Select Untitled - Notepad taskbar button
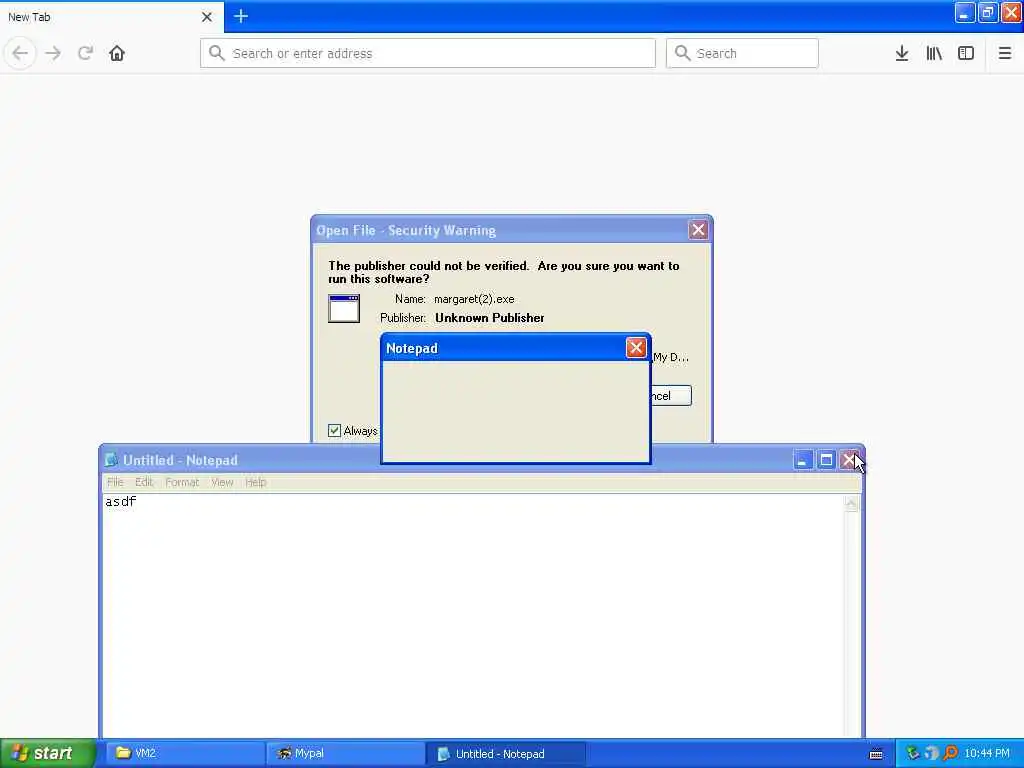This screenshot has width=1024, height=768. [506, 754]
